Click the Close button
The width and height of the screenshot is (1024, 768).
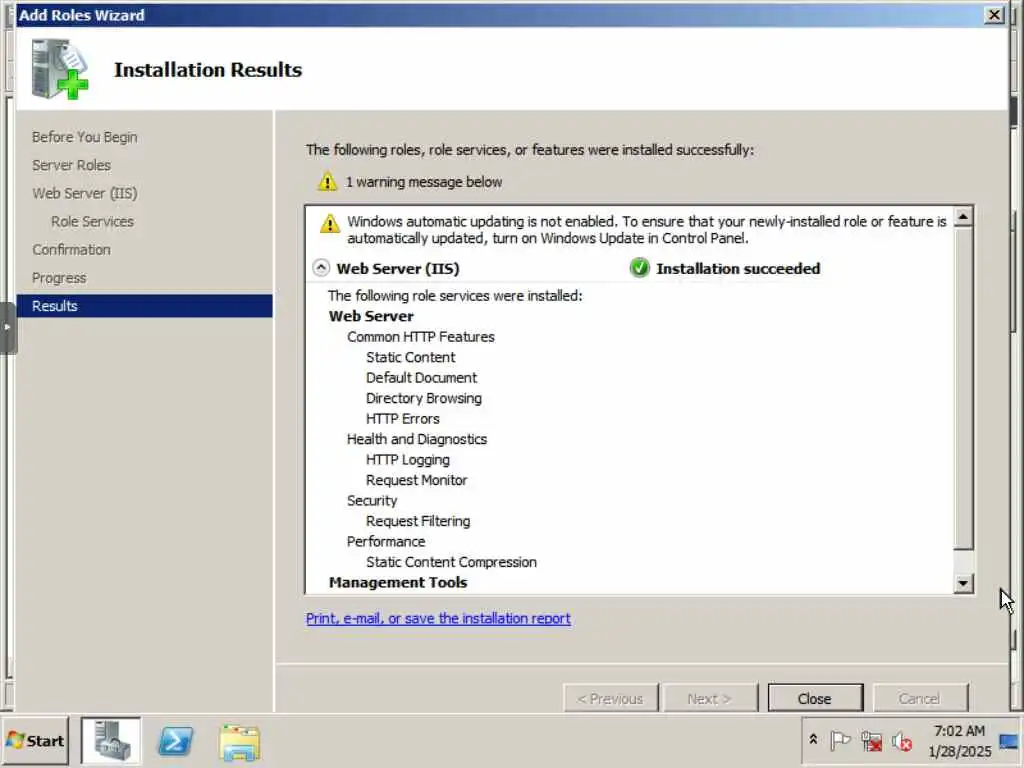click(x=814, y=698)
